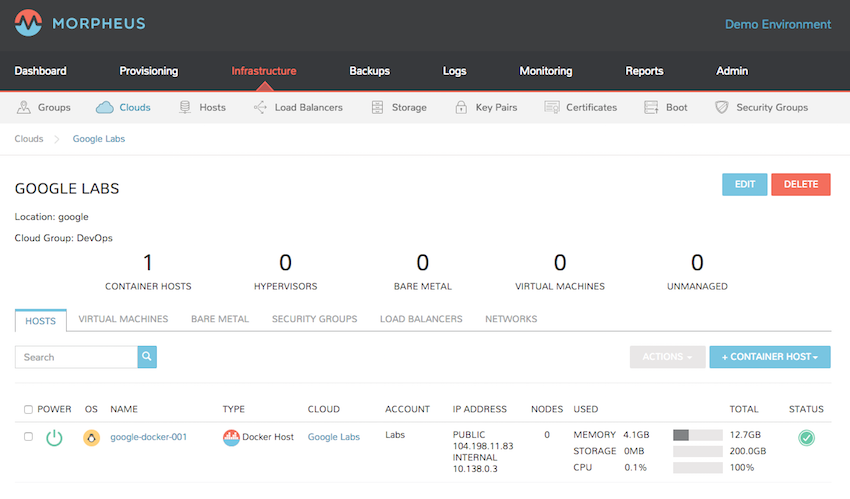Viewport: 850px width, 499px height.
Task: Click the Edit button
Action: click(x=745, y=184)
